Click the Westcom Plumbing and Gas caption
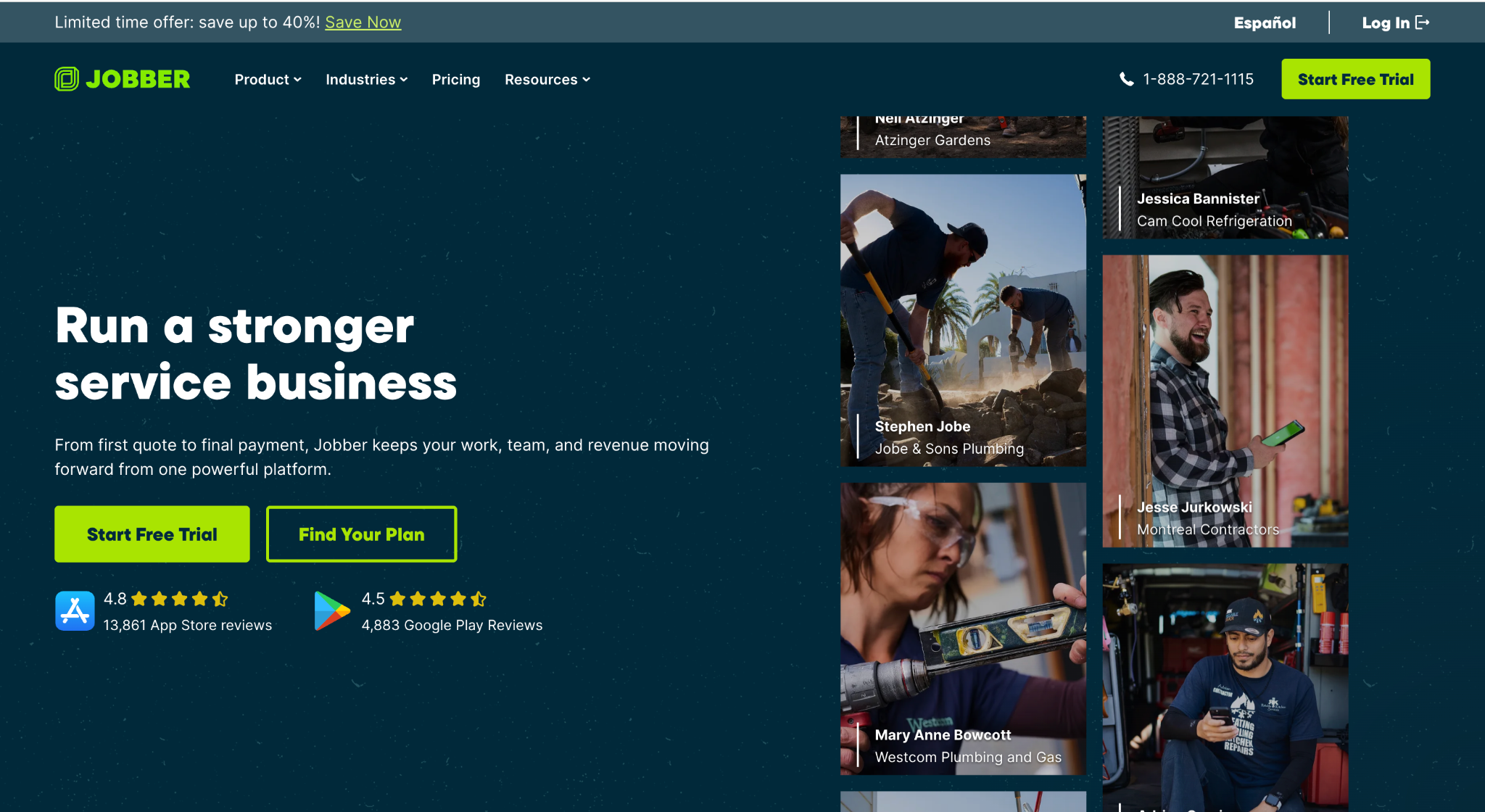1485x812 pixels. coord(968,758)
